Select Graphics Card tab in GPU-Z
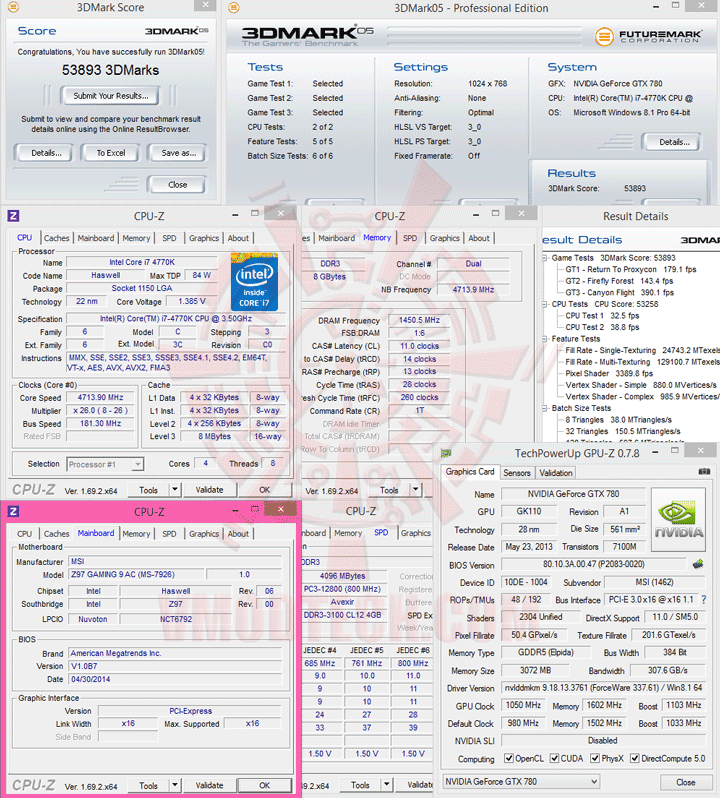Screen dimensions: 720x798 pos(470,472)
